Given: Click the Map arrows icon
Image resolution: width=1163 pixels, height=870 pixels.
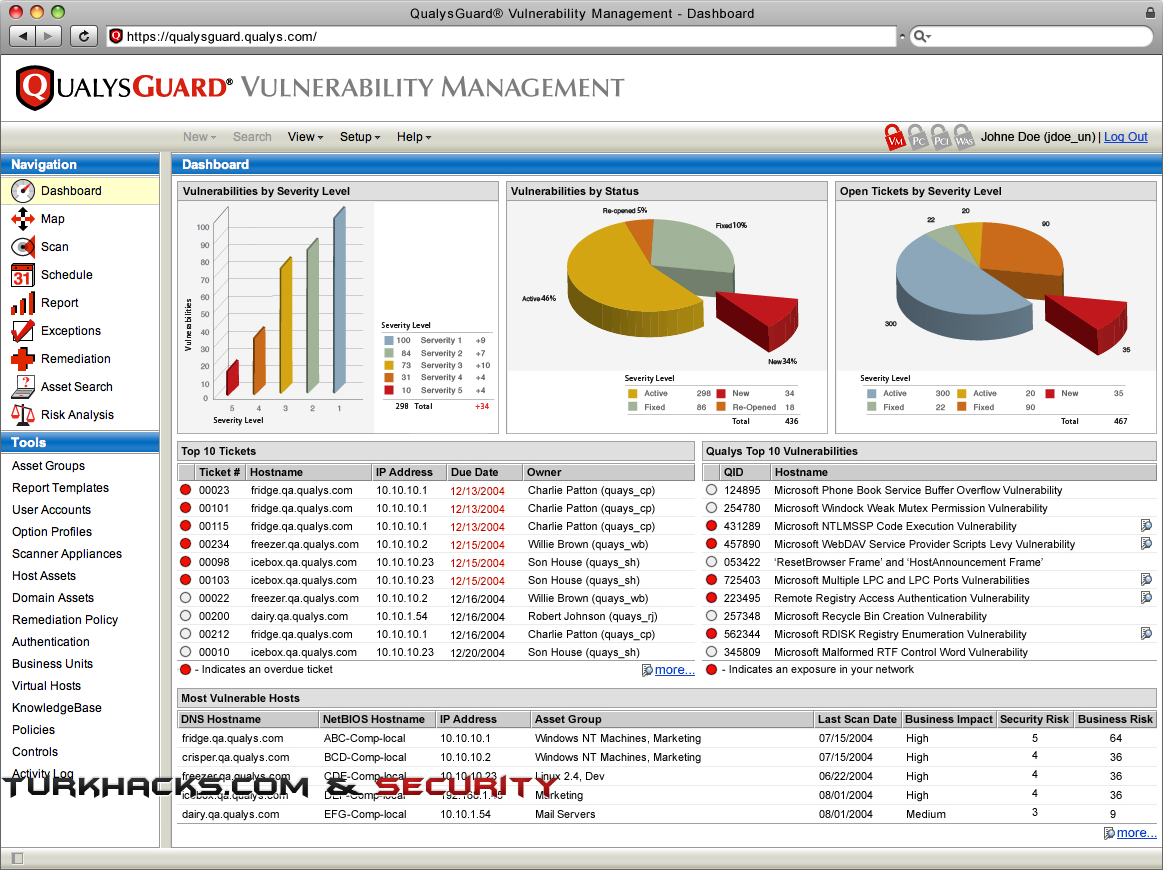Looking at the screenshot, I should (23, 219).
